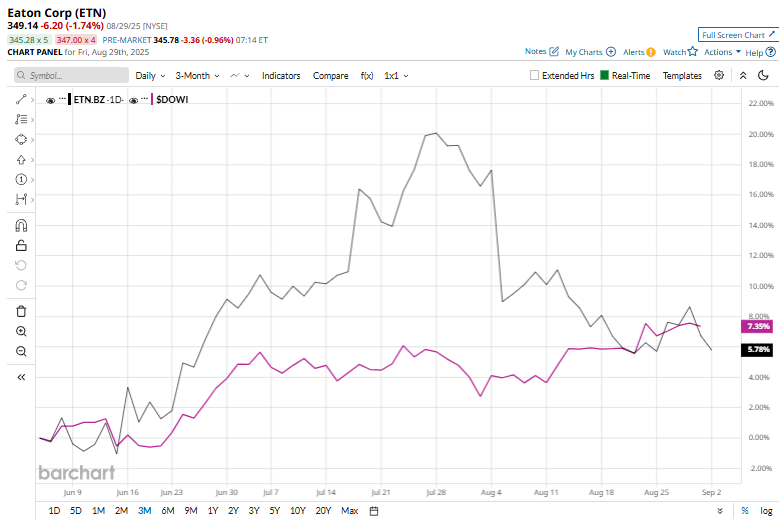Open chart settings gear
This screenshot has width=782, height=527.
pyautogui.click(x=719, y=75)
